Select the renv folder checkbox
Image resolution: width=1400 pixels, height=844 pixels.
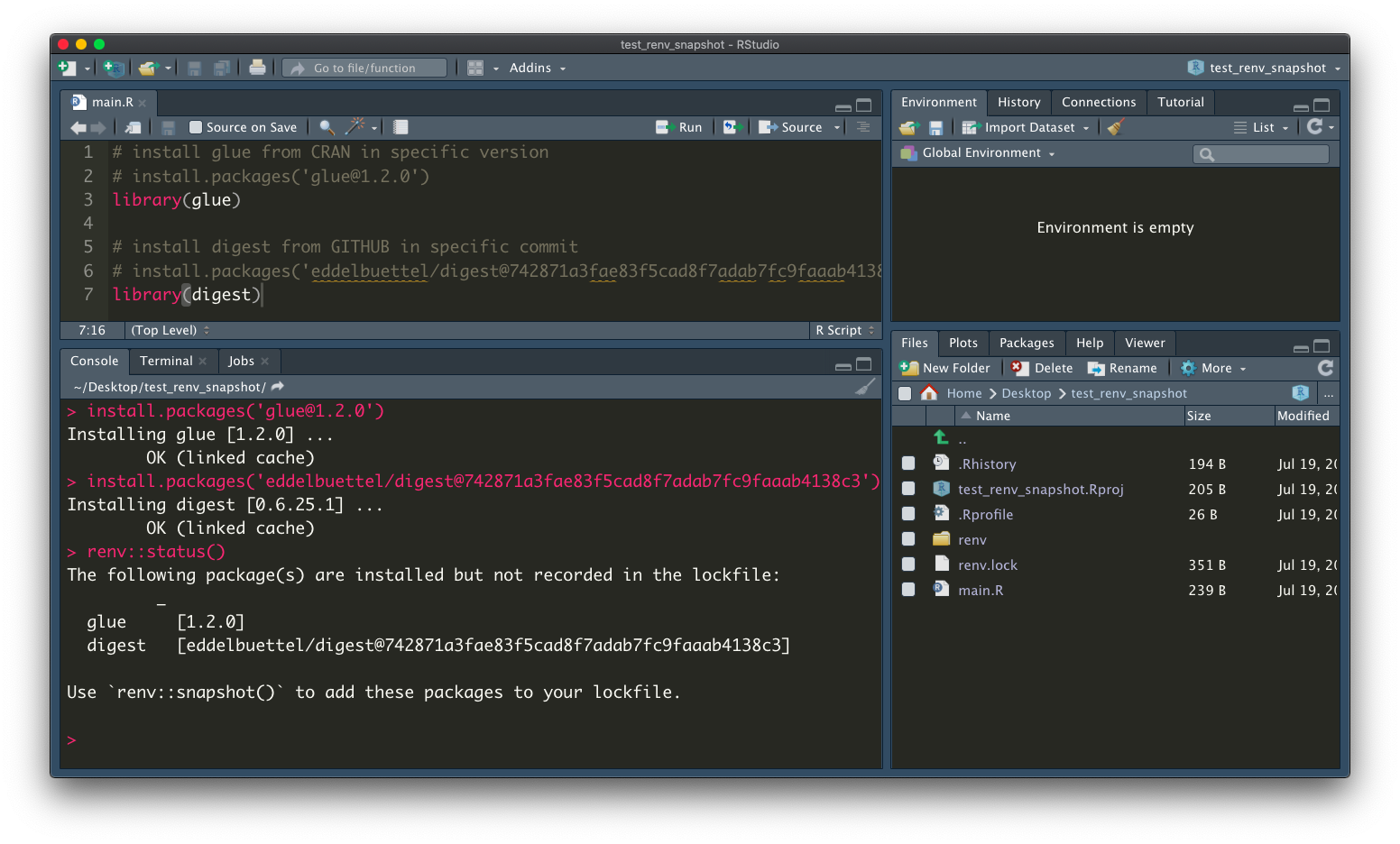[908, 539]
